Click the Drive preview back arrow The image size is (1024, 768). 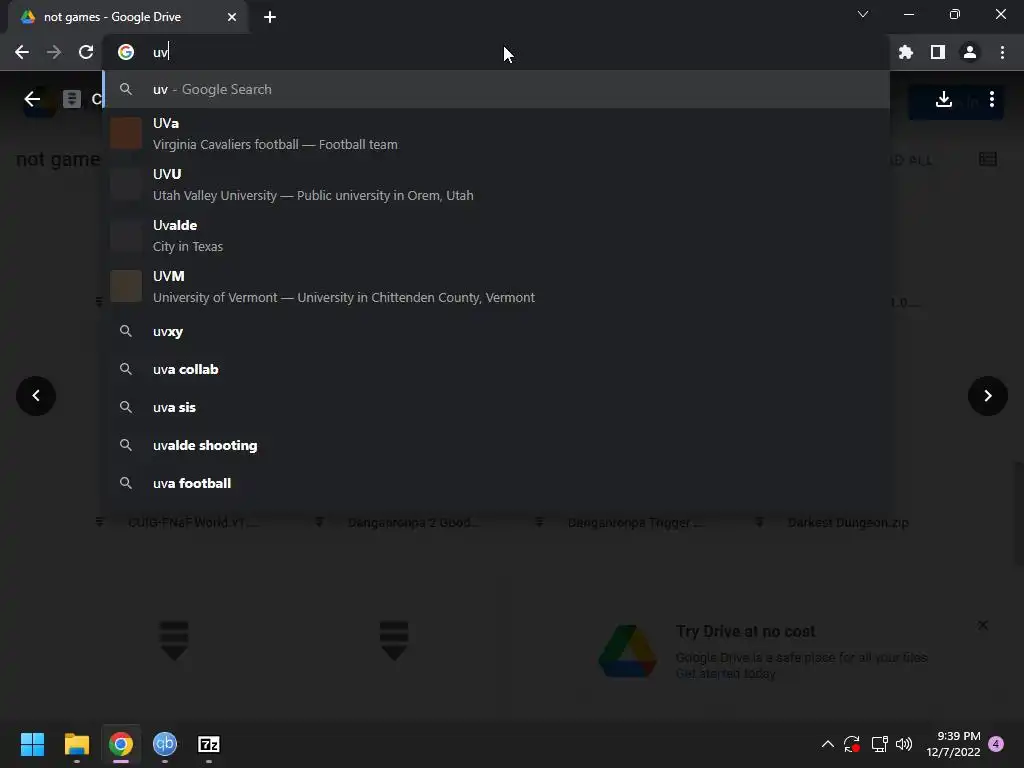tap(32, 99)
